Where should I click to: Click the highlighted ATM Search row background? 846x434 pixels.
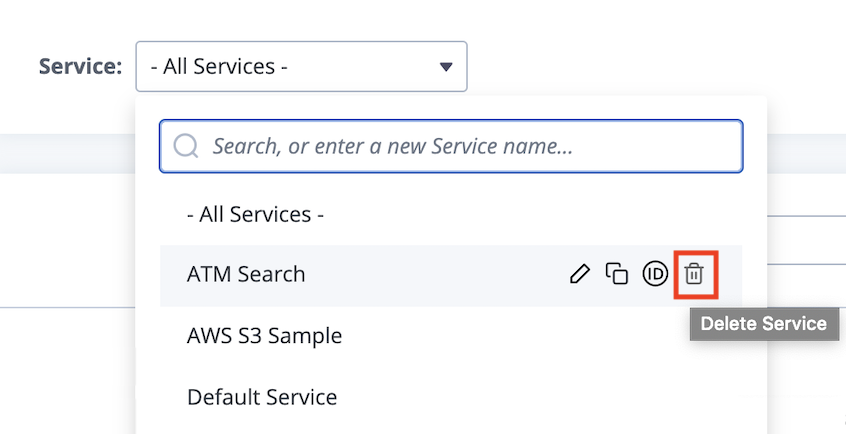(432, 276)
